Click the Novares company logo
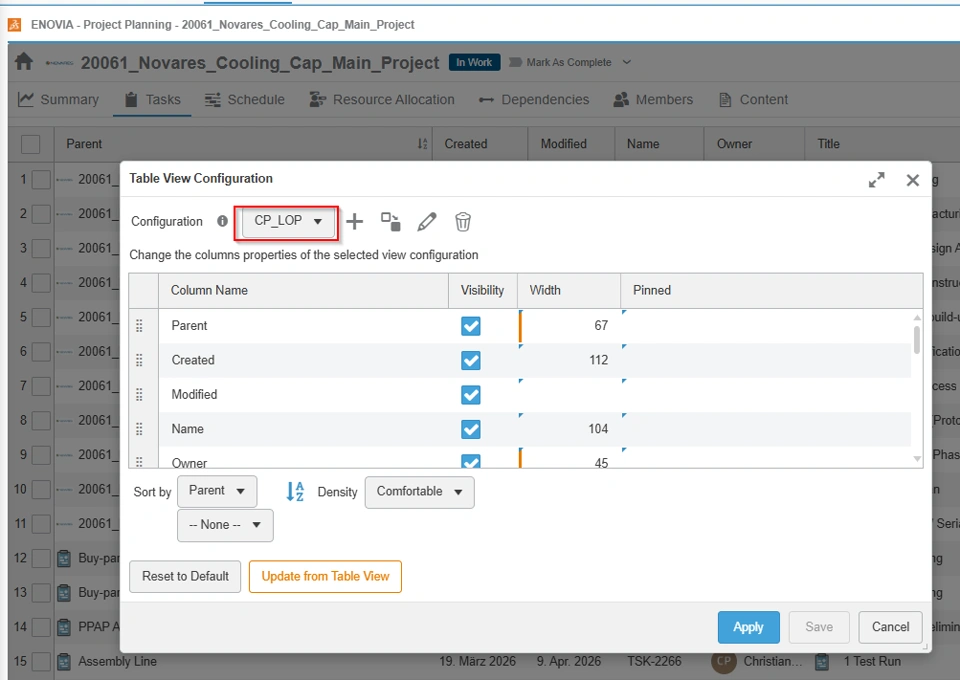Viewport: 960px width, 680px height. tap(59, 62)
